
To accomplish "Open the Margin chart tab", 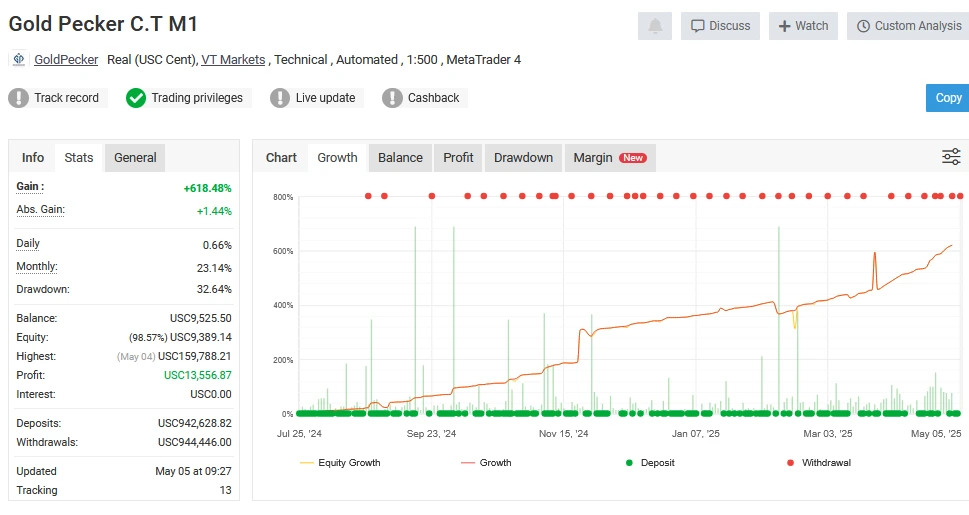I will [609, 157].
